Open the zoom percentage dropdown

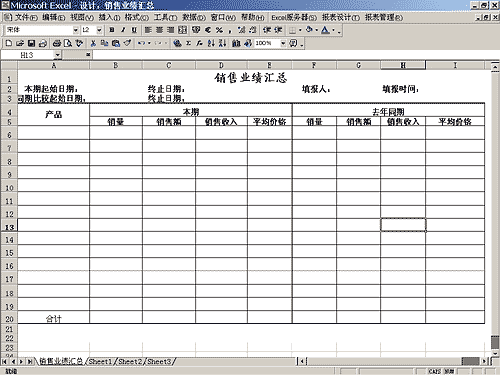coord(283,43)
